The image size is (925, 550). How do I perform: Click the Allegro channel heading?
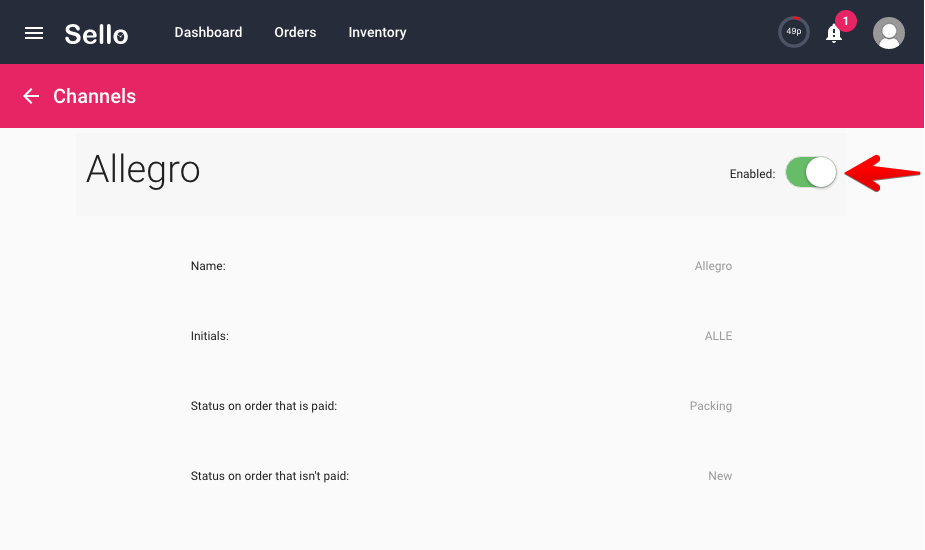tap(143, 171)
